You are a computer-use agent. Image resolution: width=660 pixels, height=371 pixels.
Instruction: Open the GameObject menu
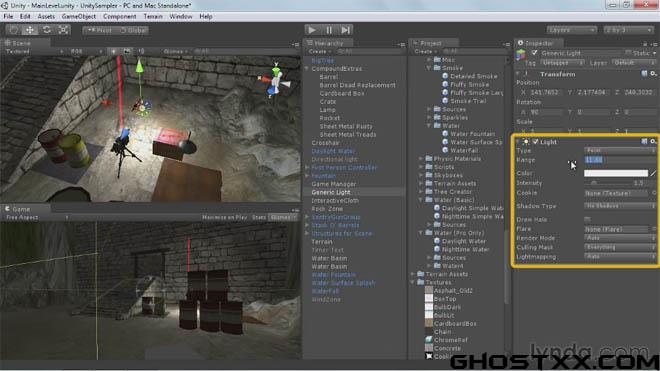click(x=79, y=16)
